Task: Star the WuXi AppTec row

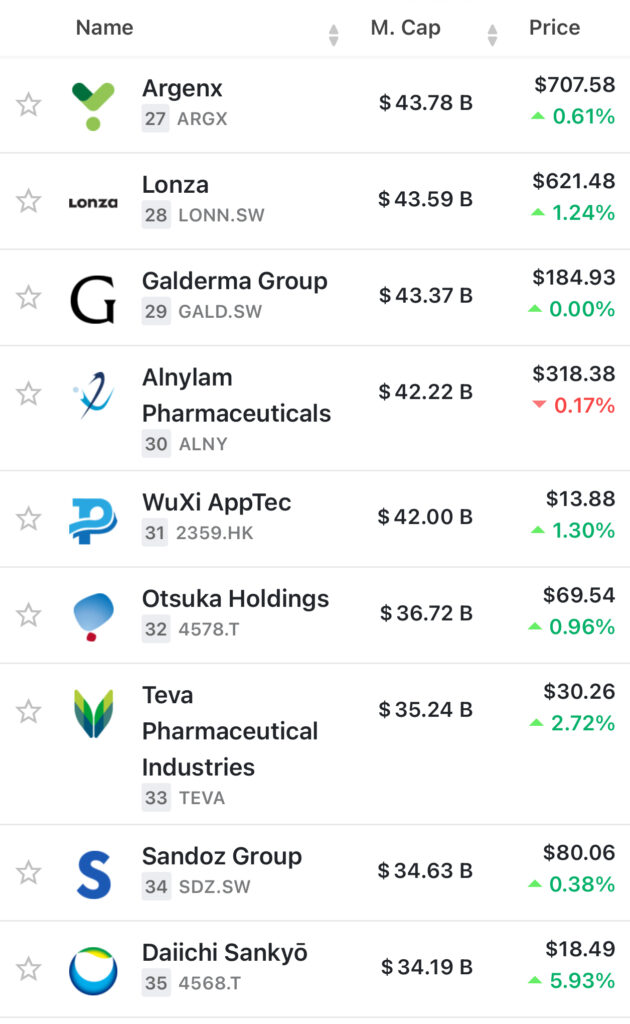Action: tap(29, 519)
